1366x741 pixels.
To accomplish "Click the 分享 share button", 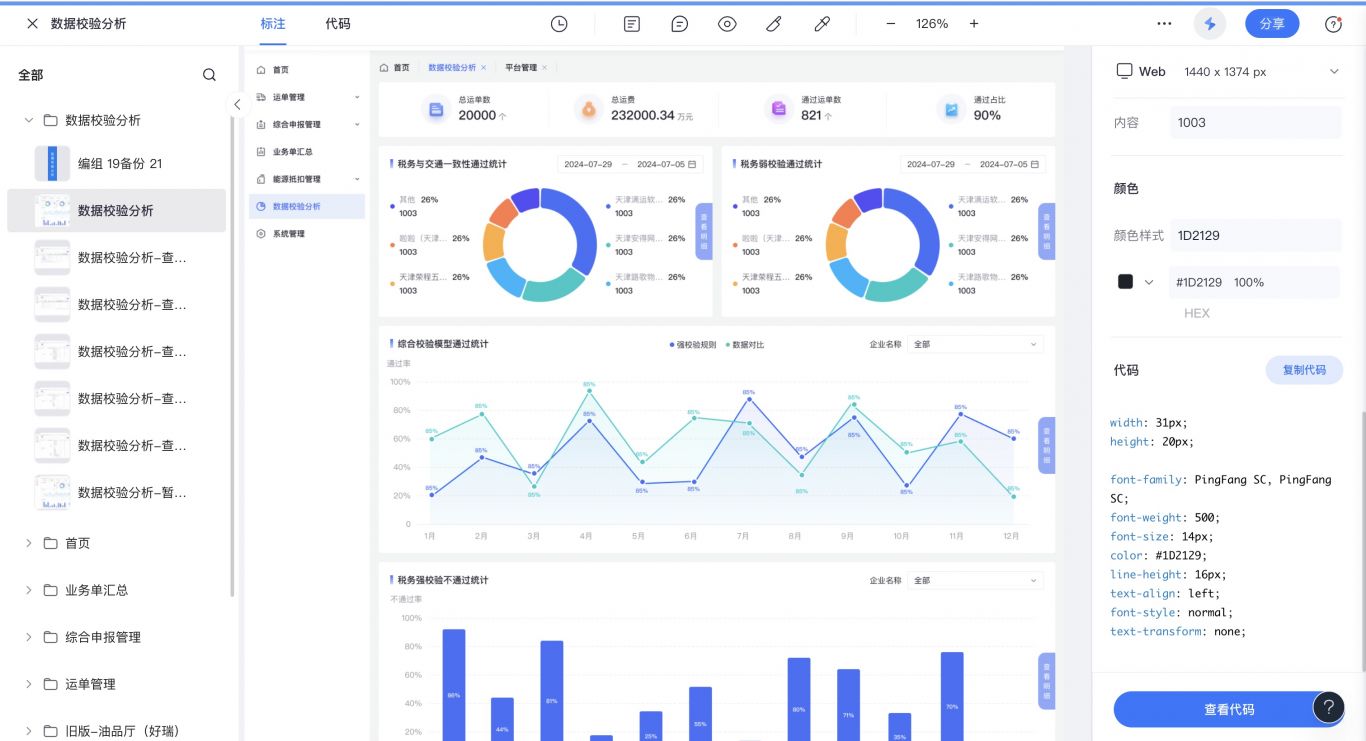I will [x=1272, y=24].
